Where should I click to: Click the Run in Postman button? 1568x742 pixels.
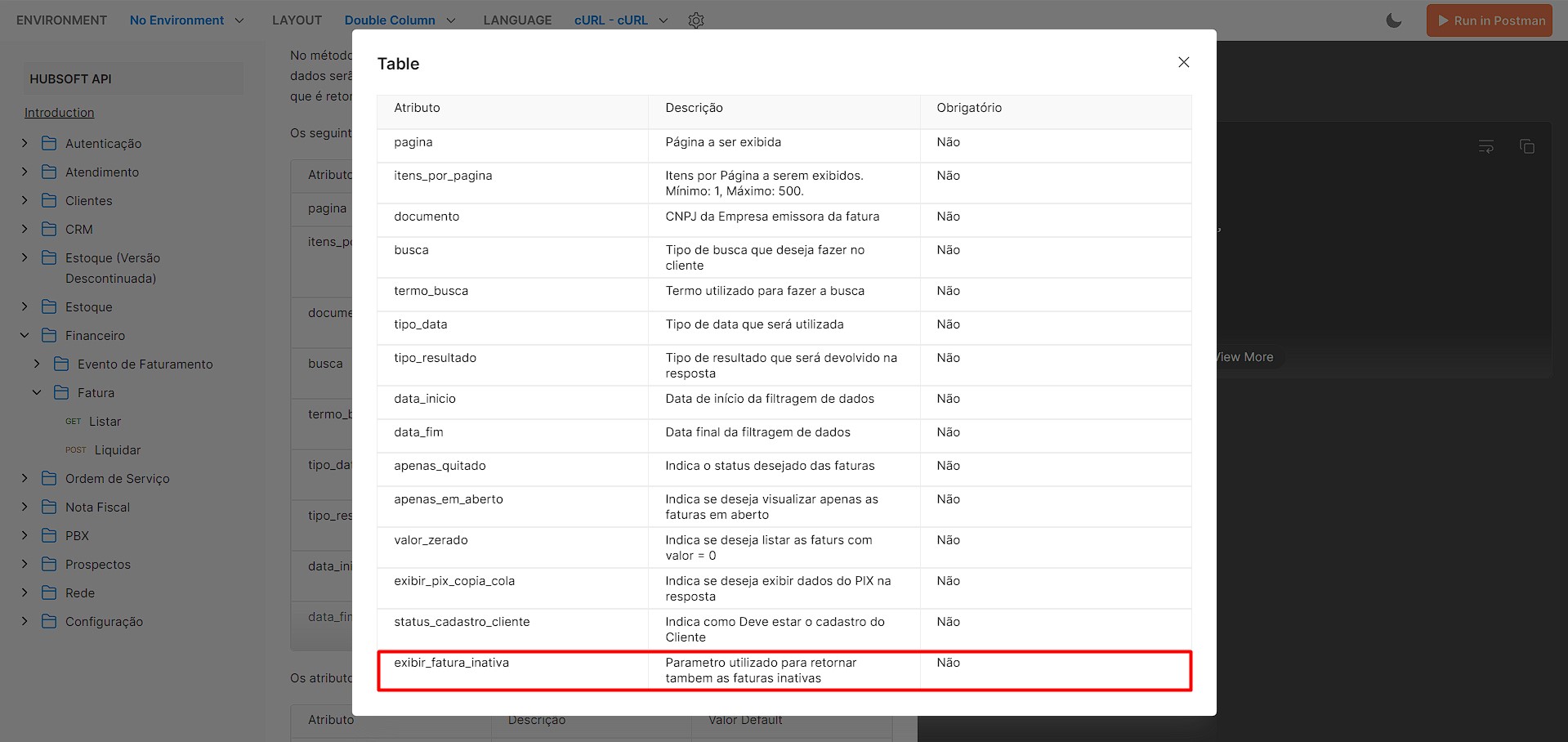point(1490,20)
